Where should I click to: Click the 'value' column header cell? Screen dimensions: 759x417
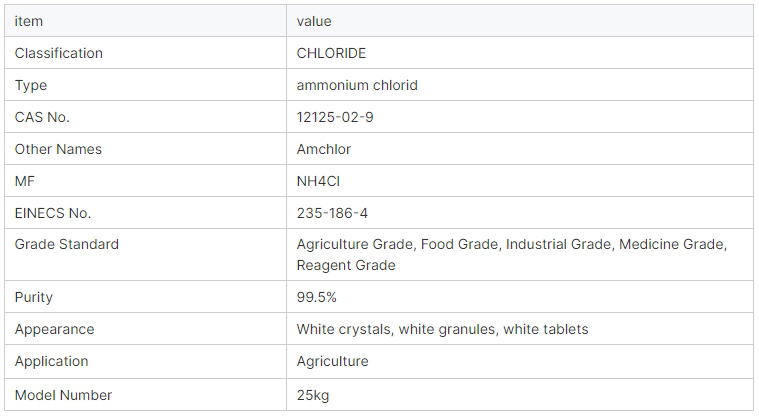[520, 21]
